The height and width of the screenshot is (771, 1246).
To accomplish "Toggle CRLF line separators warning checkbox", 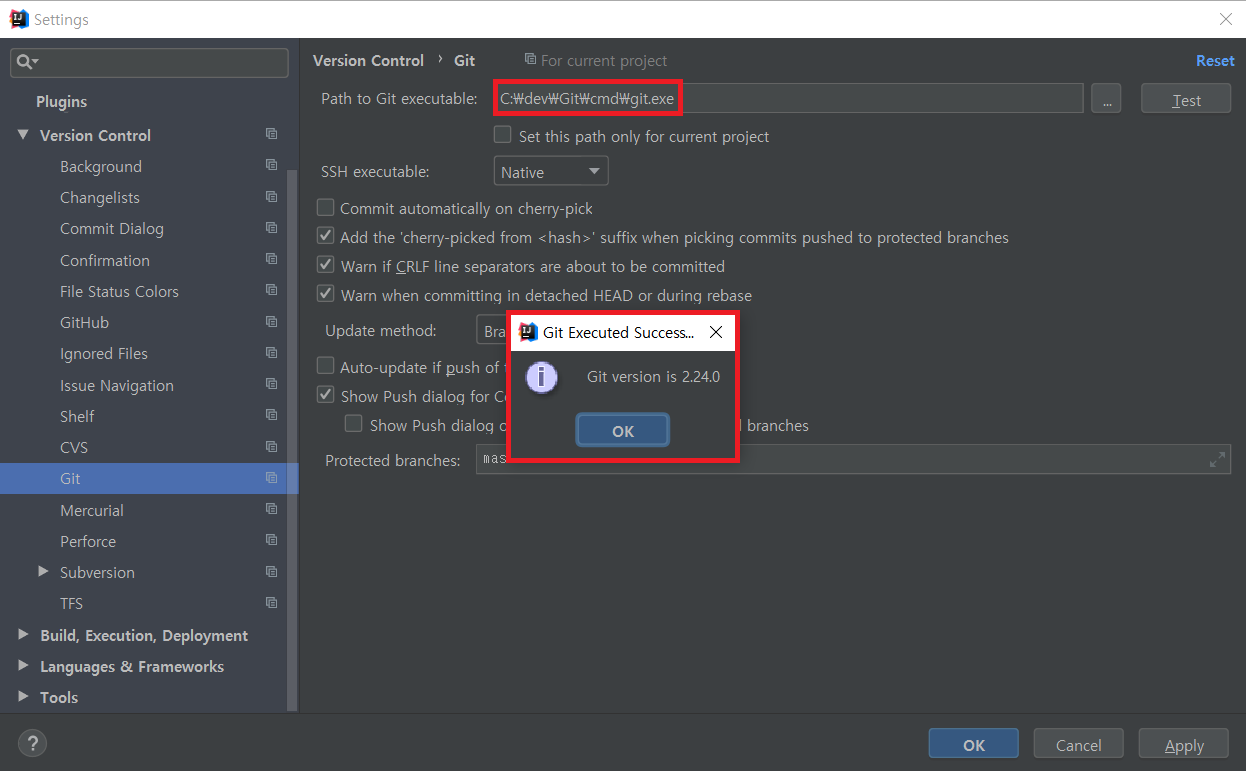I will pos(325,266).
